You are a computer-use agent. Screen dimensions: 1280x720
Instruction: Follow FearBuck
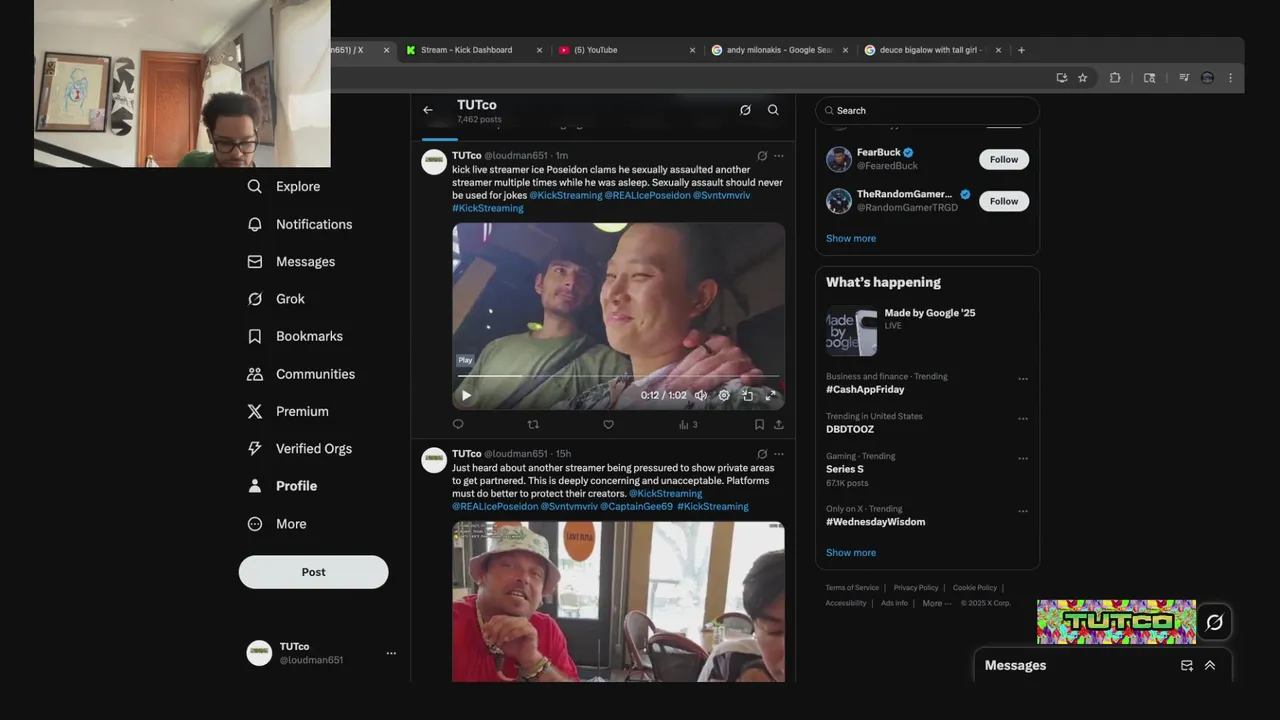point(1003,159)
